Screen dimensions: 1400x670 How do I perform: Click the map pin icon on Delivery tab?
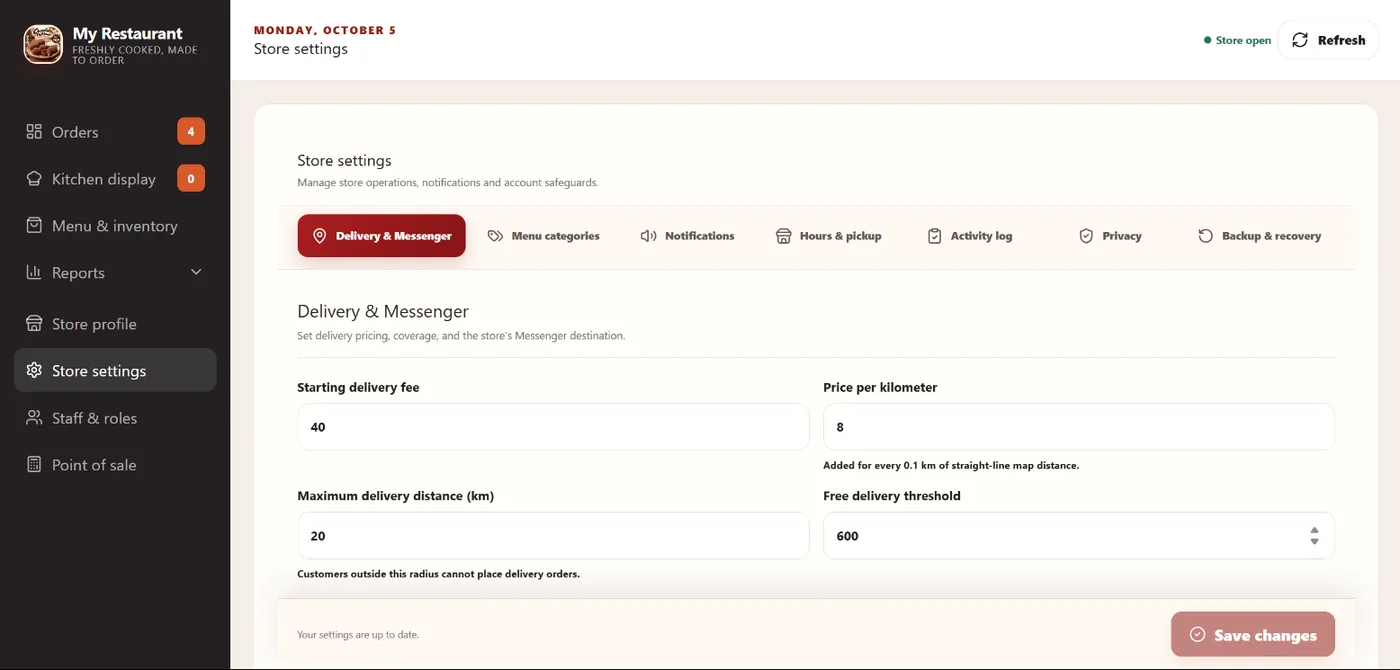[x=320, y=236]
